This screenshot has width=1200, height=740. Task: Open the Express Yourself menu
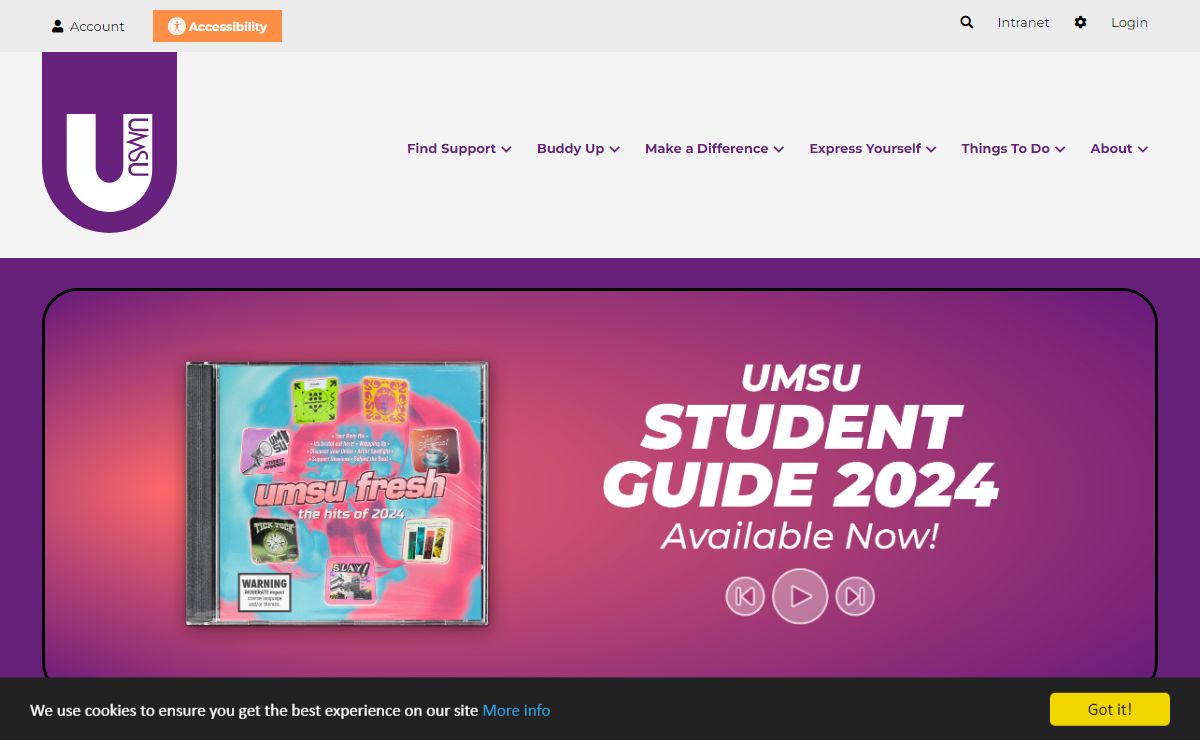point(872,148)
